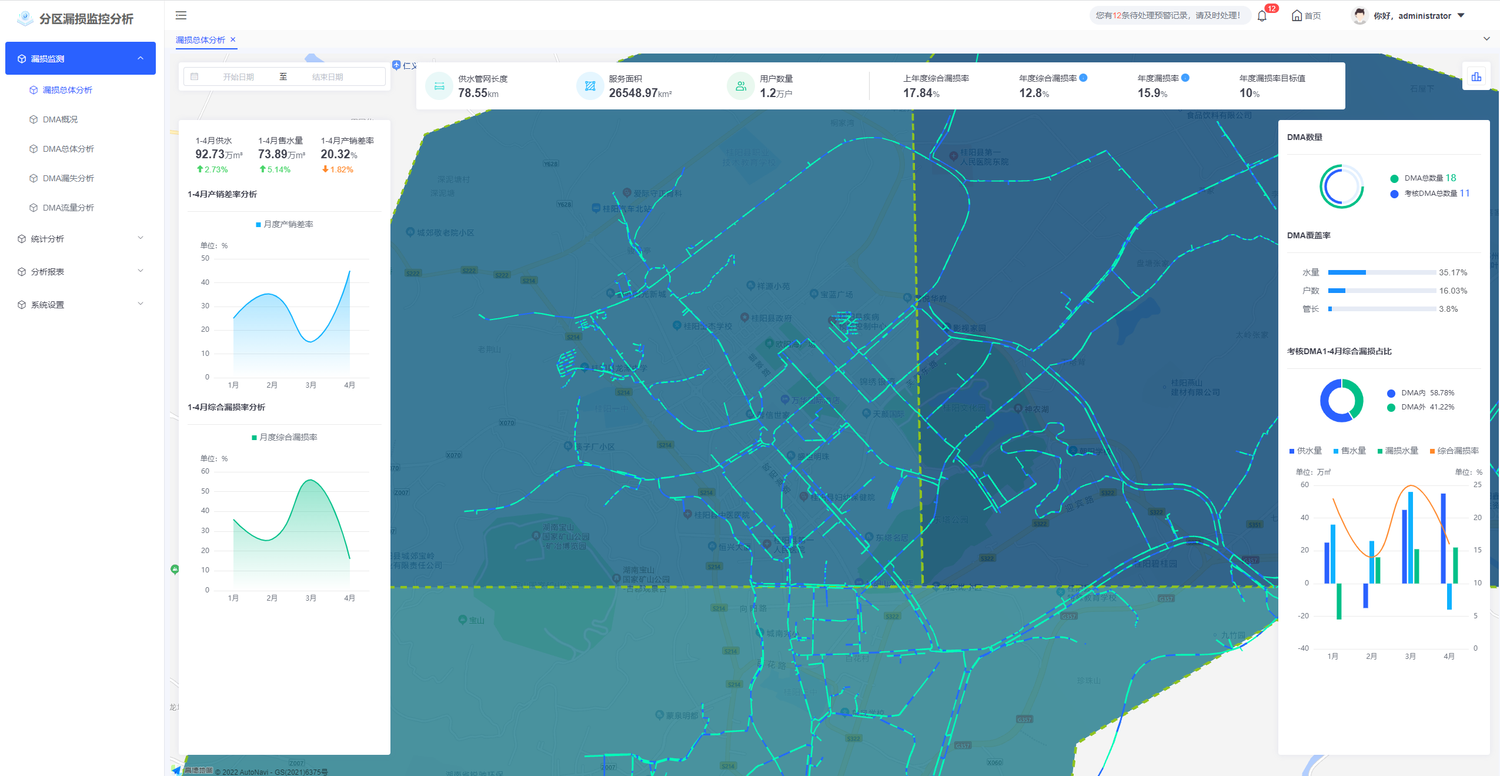Open the notification bell with 12 alerts
This screenshot has width=1500, height=776.
[1262, 16]
